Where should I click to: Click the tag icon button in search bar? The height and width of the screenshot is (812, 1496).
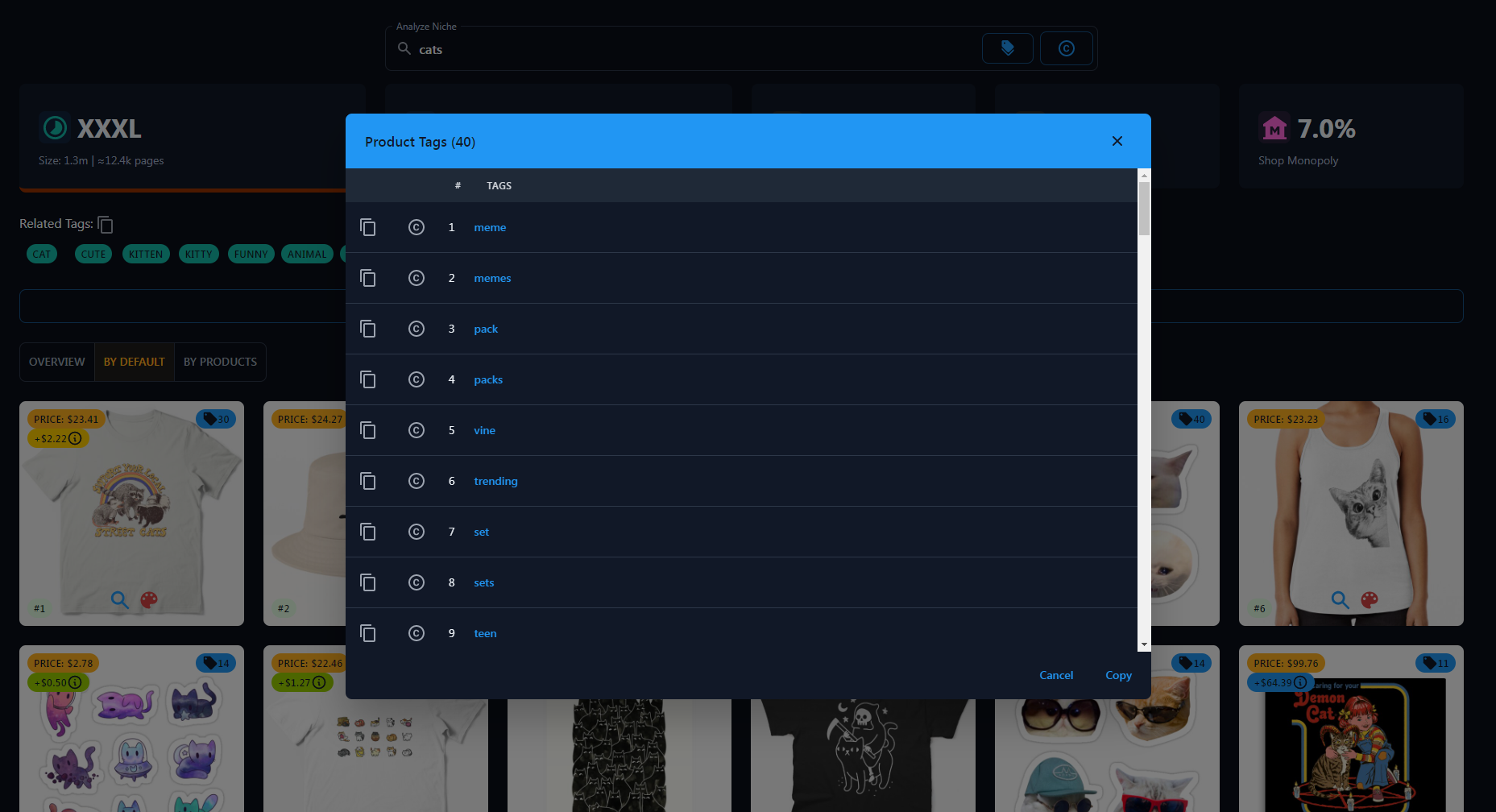(x=1008, y=48)
